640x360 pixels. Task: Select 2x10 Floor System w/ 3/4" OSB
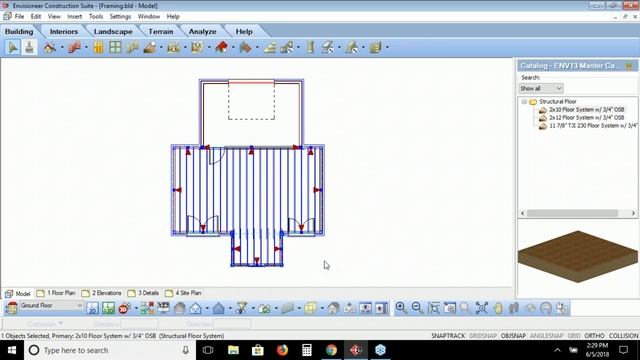point(586,110)
